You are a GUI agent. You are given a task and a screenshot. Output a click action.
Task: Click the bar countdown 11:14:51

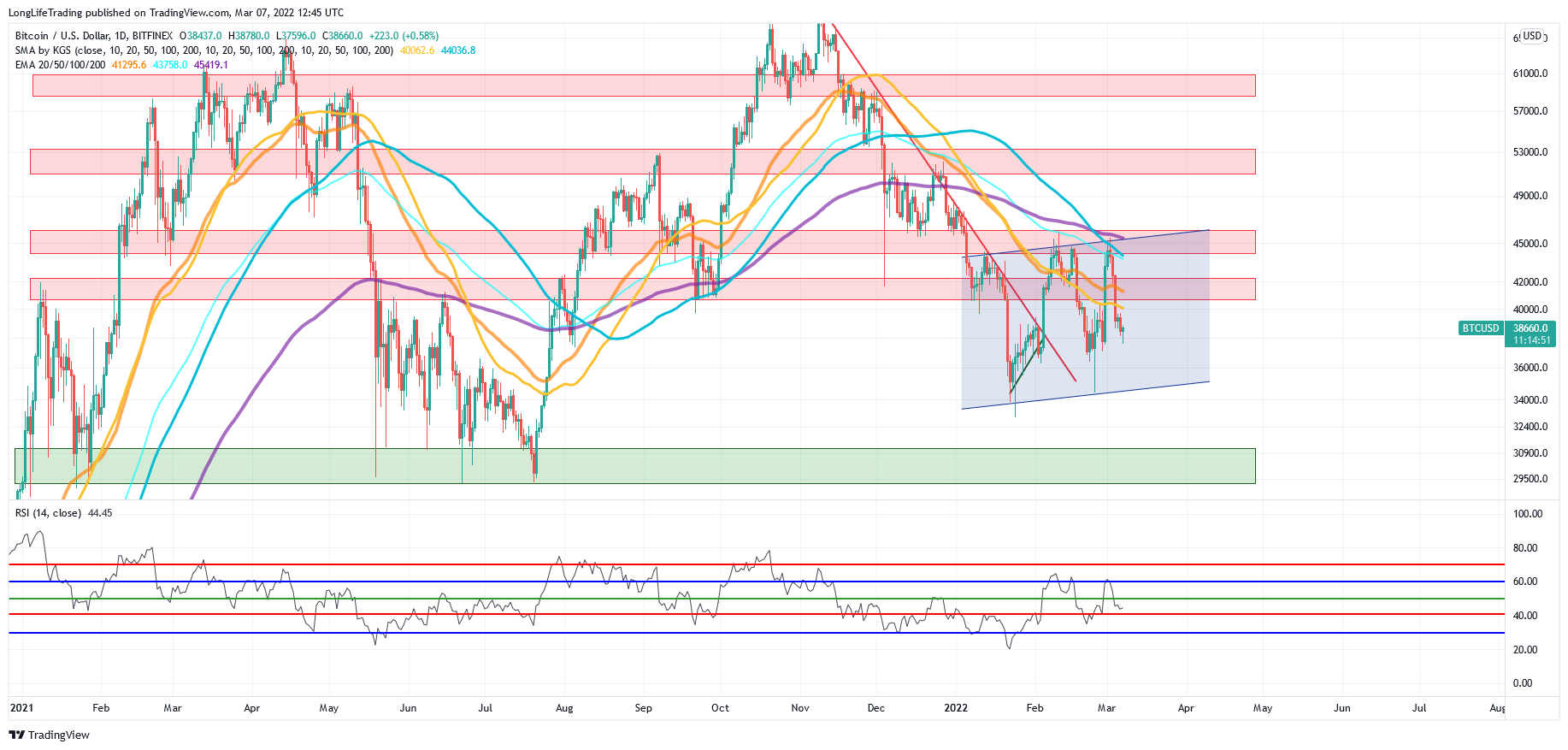click(x=1530, y=340)
